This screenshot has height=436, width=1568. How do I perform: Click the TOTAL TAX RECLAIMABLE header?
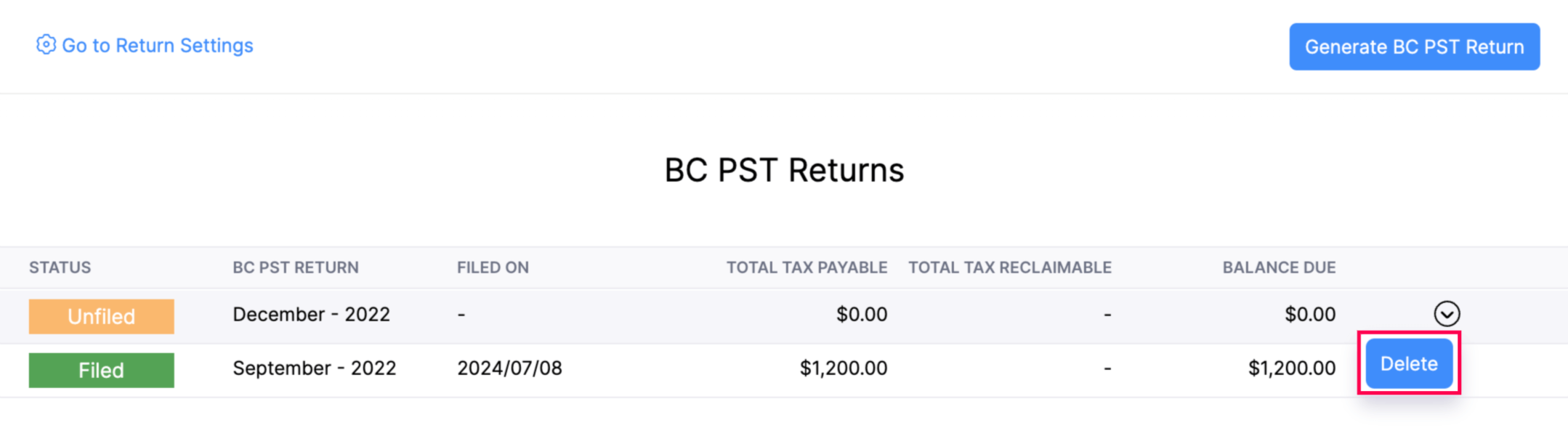click(x=1010, y=267)
